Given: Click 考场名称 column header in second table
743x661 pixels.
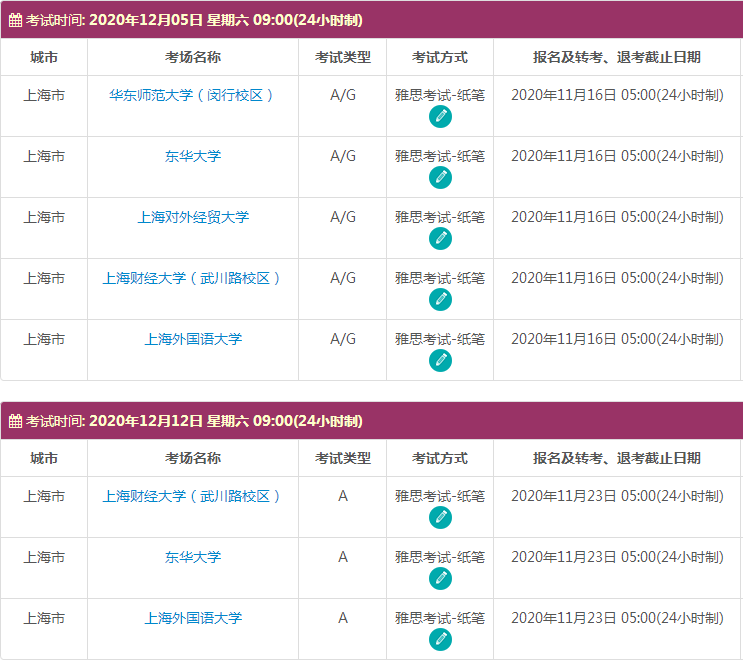Looking at the screenshot, I should tap(193, 458).
